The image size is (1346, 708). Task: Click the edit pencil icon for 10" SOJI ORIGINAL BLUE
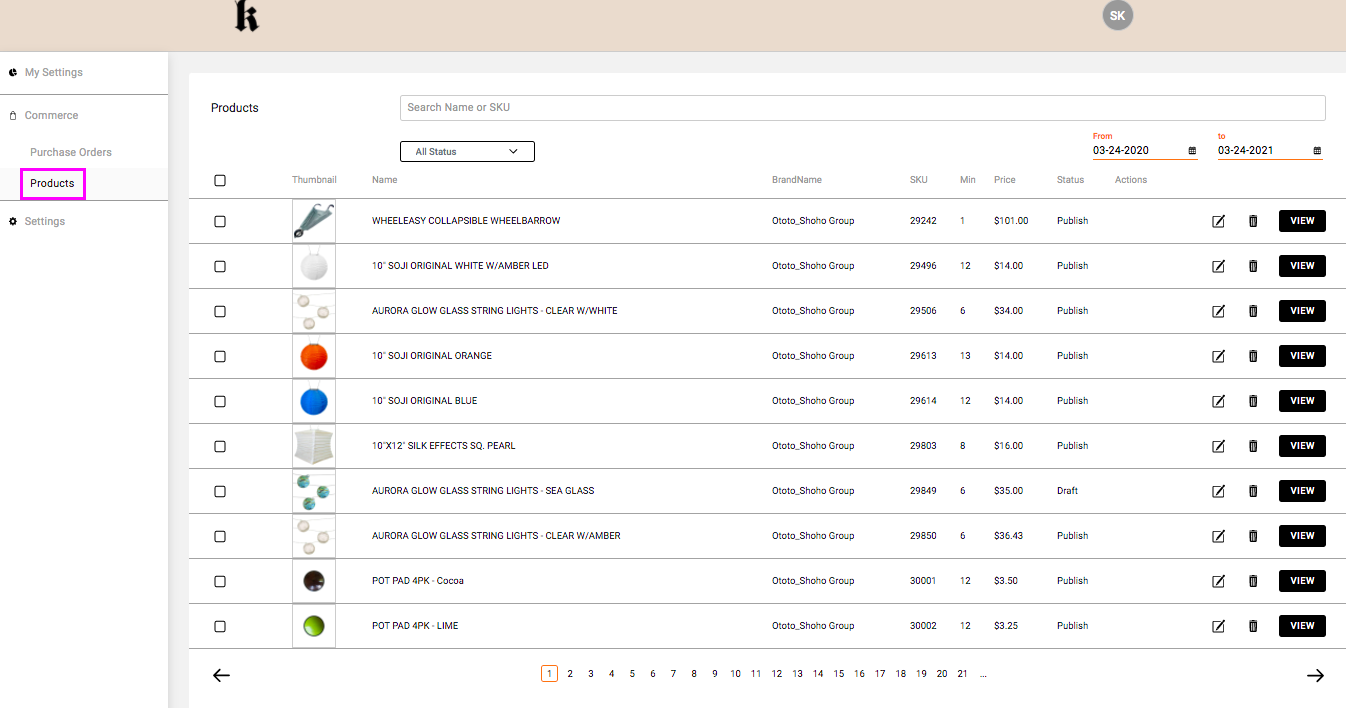(x=1218, y=401)
